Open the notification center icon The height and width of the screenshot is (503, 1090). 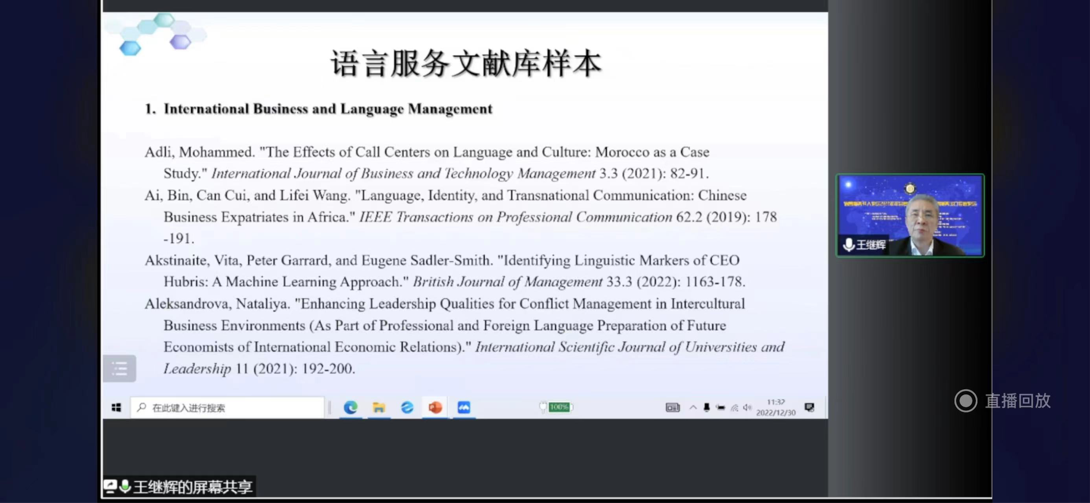809,408
